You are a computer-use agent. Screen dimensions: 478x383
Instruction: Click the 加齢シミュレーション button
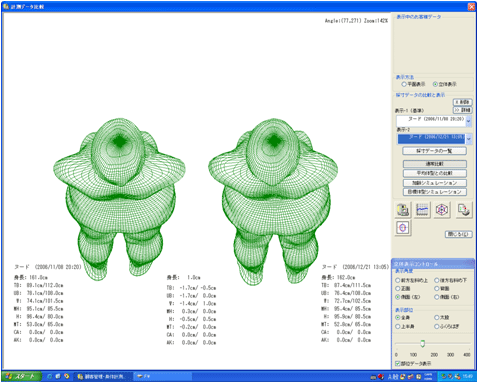[x=434, y=183]
